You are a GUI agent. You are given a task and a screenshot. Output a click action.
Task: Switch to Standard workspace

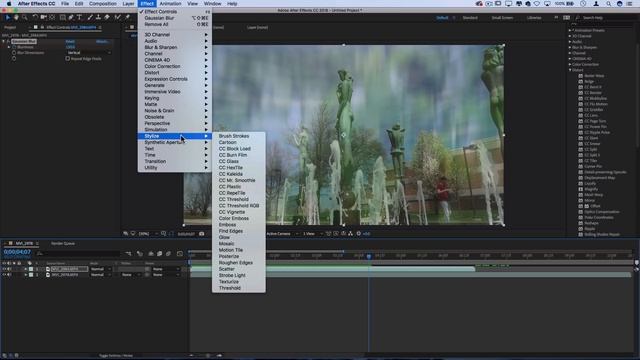(470, 18)
